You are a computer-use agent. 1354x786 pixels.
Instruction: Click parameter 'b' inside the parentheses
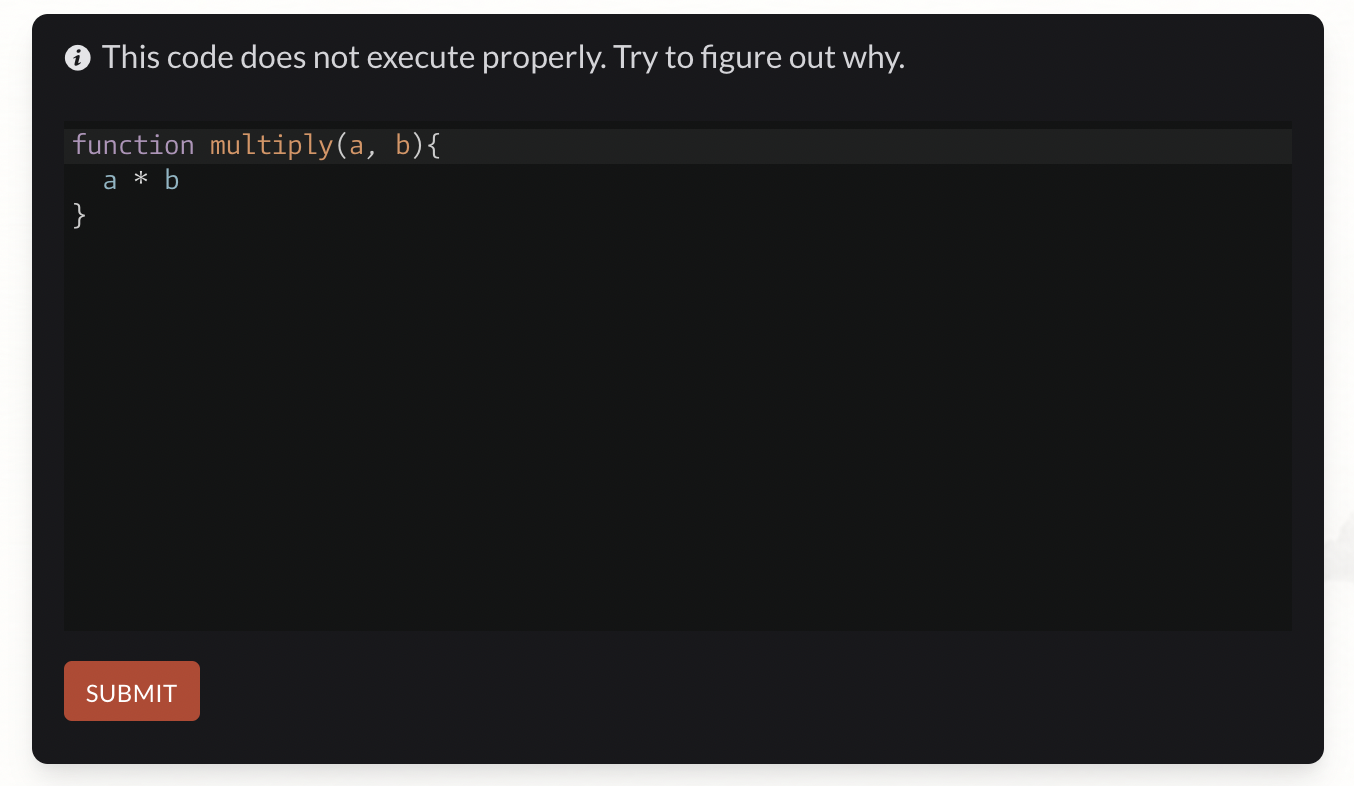[403, 145]
